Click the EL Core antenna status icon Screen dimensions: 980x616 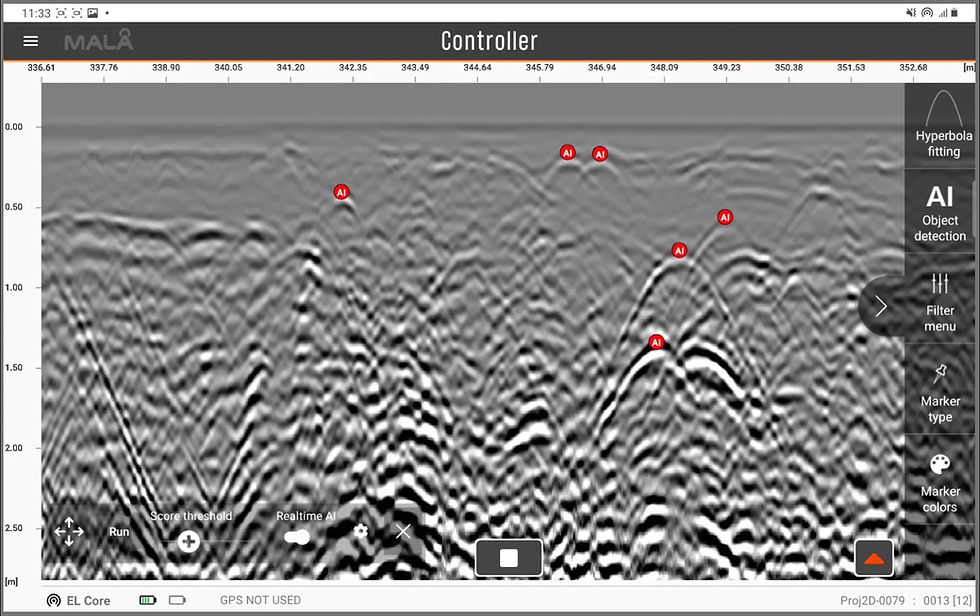54,600
